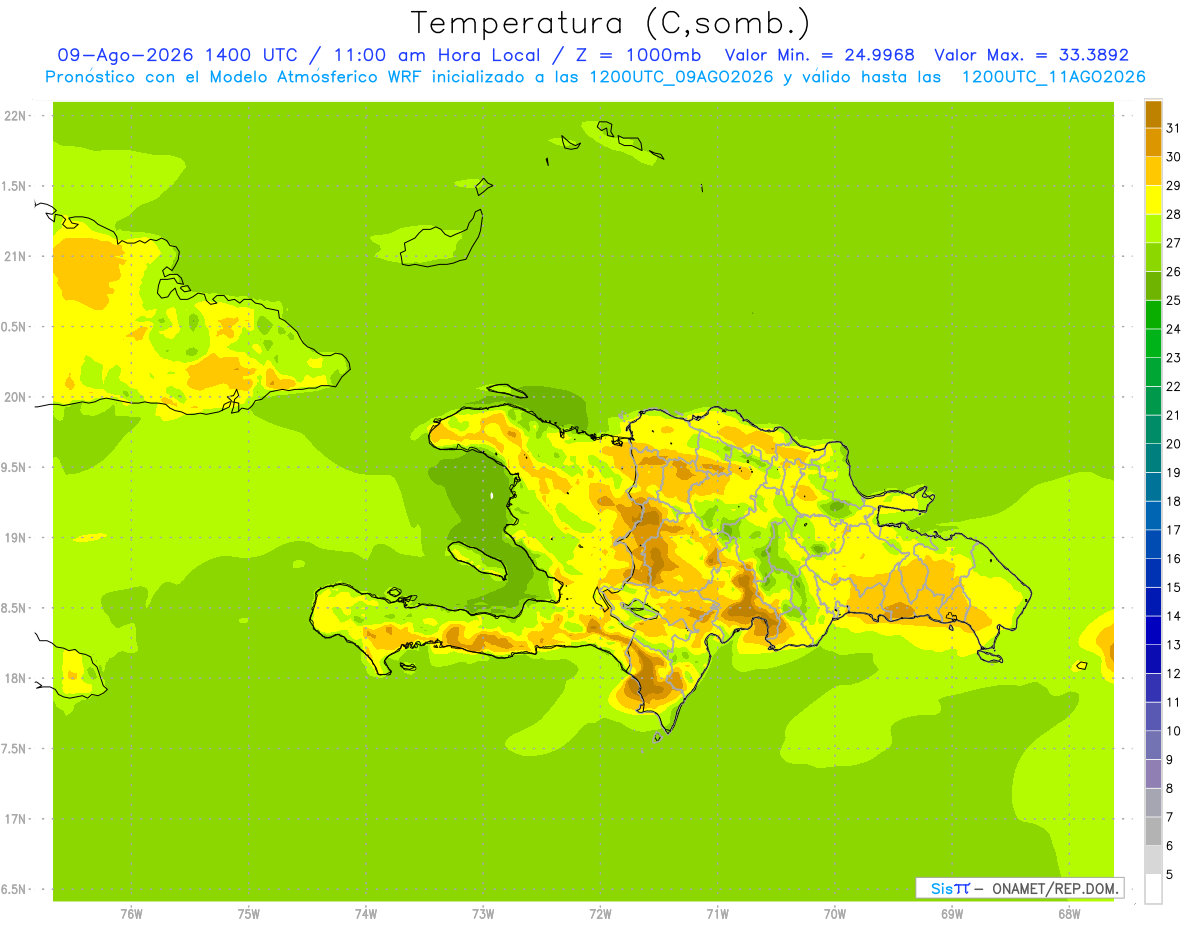
Task: Click the "68W" longitude label
Action: [x=1069, y=914]
